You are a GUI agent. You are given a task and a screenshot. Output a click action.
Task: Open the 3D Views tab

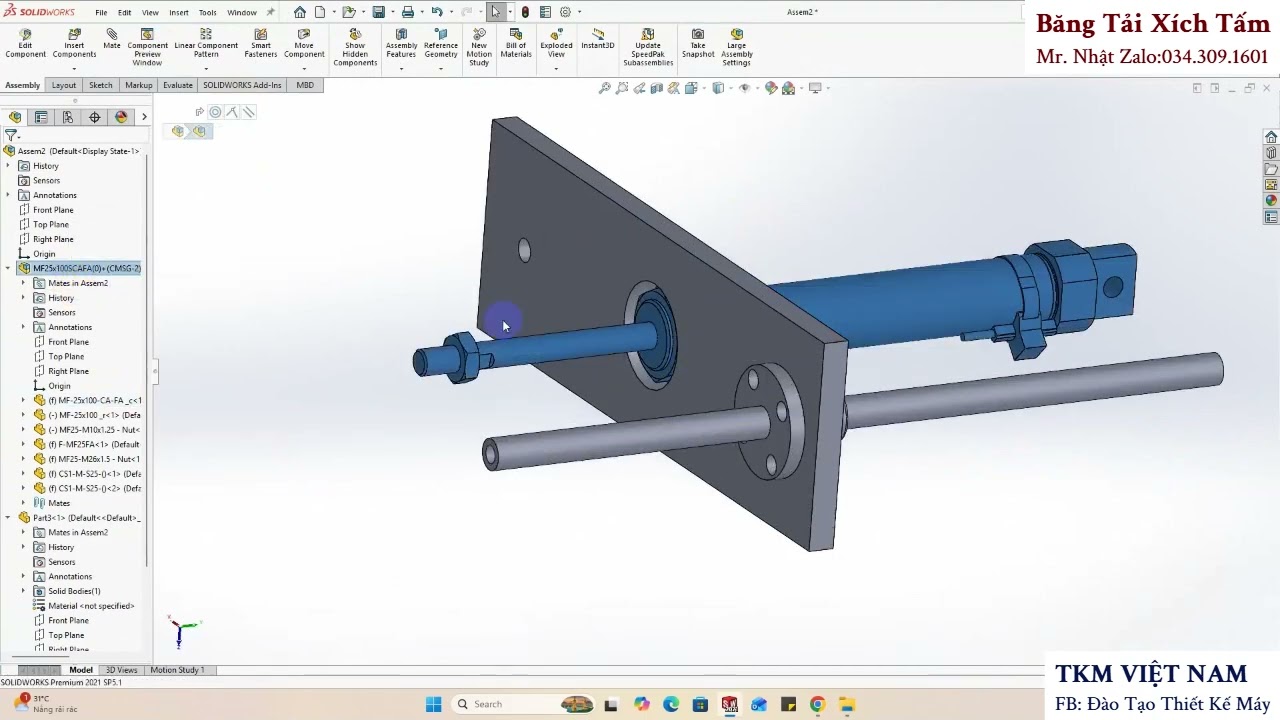121,670
